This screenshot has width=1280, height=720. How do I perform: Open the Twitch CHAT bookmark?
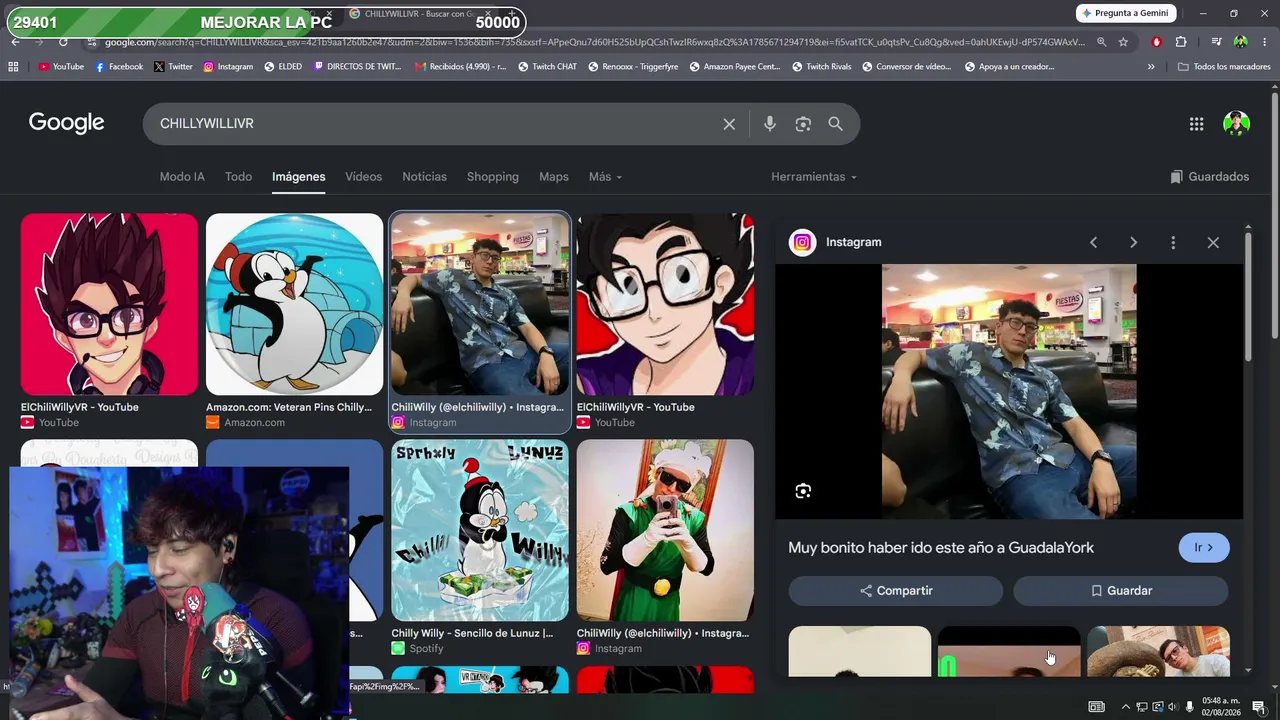point(548,67)
